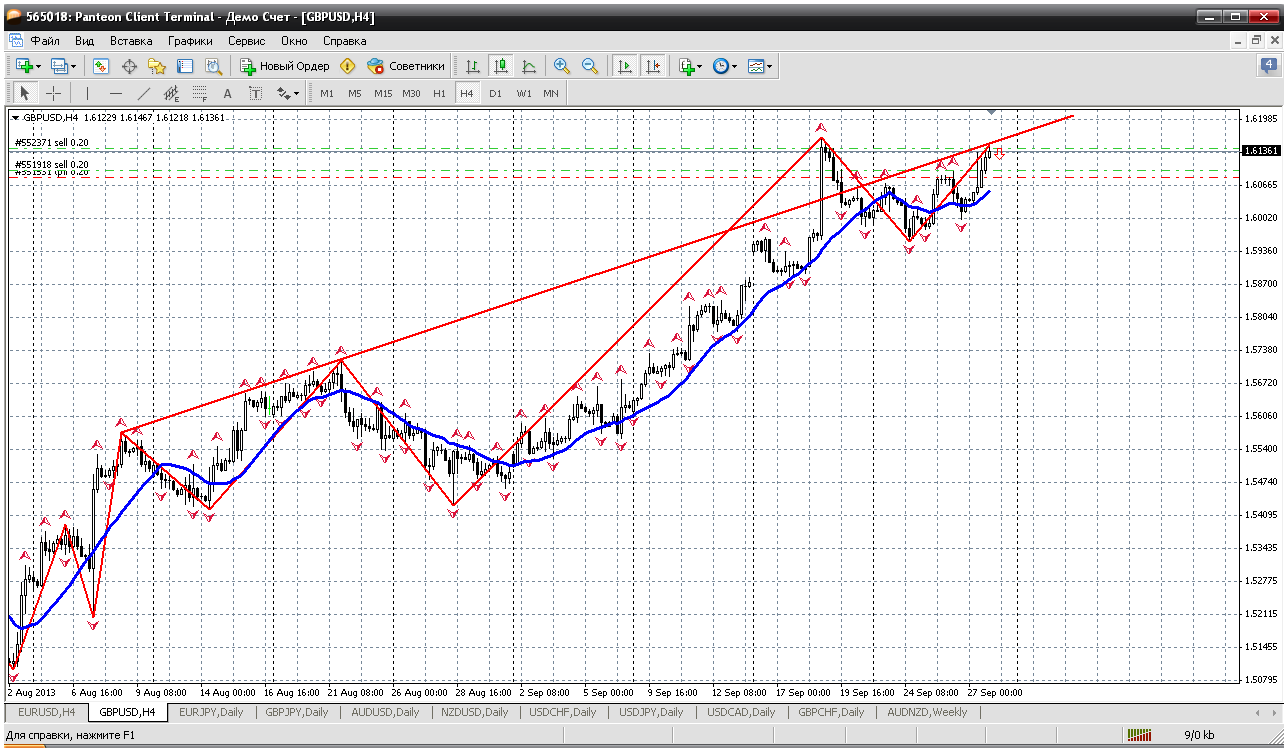Select the Crosshair tool

click(54, 93)
